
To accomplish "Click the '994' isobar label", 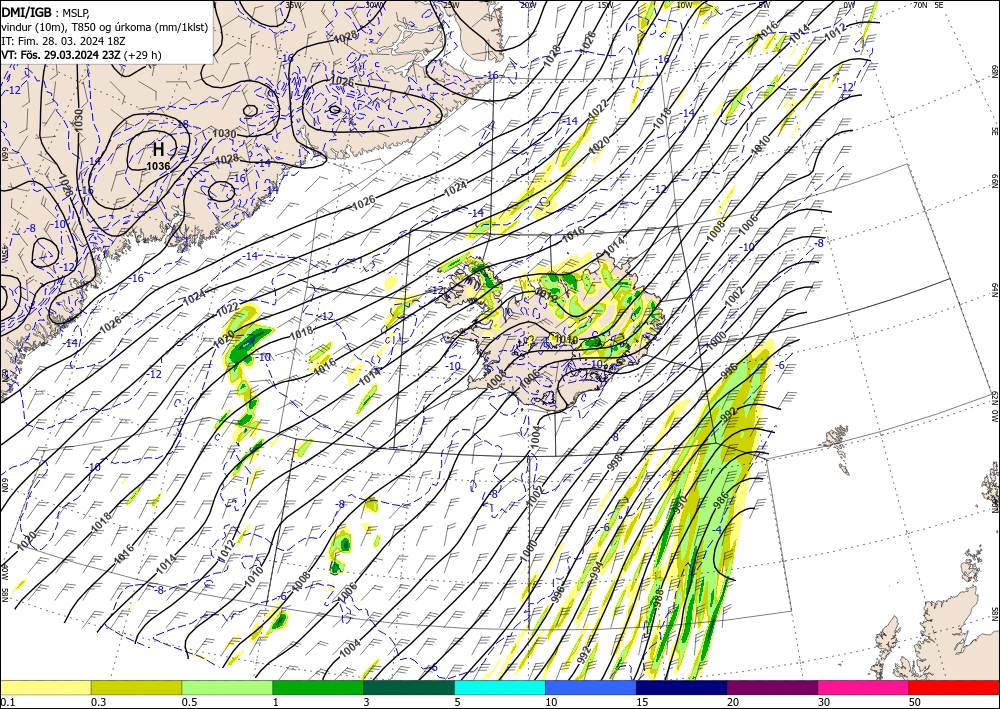I will (x=596, y=572).
